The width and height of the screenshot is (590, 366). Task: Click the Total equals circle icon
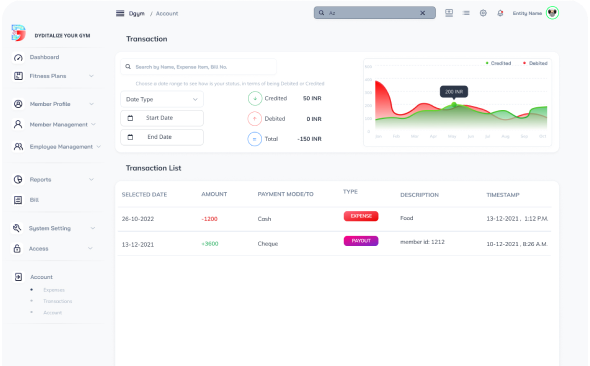click(x=254, y=139)
